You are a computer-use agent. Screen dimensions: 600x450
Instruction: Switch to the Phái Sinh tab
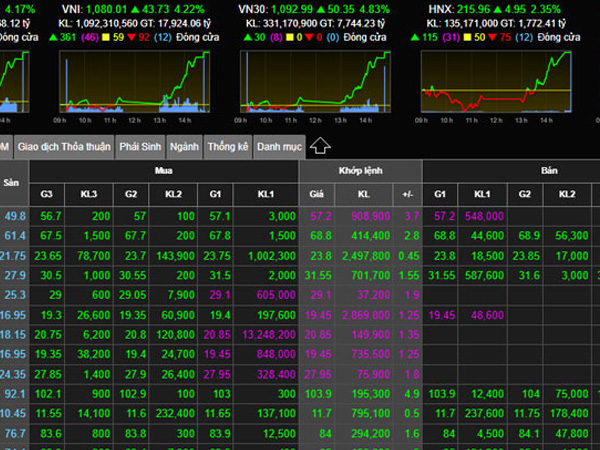pyautogui.click(x=140, y=146)
